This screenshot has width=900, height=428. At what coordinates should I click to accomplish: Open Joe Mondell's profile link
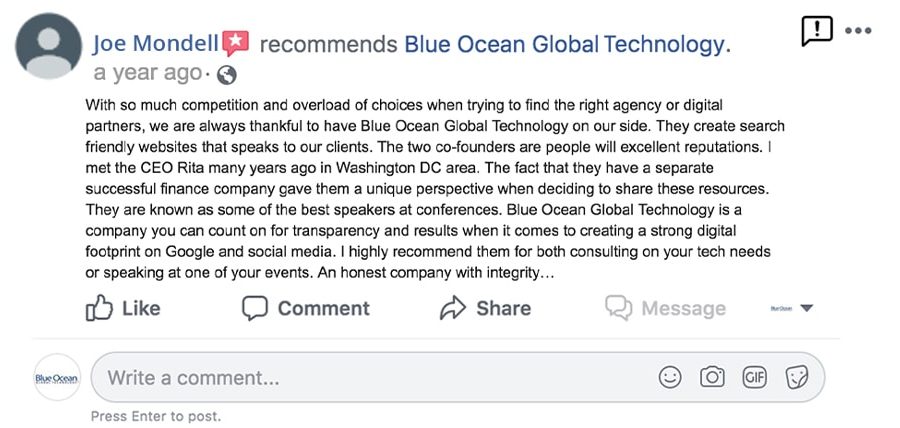(156, 44)
